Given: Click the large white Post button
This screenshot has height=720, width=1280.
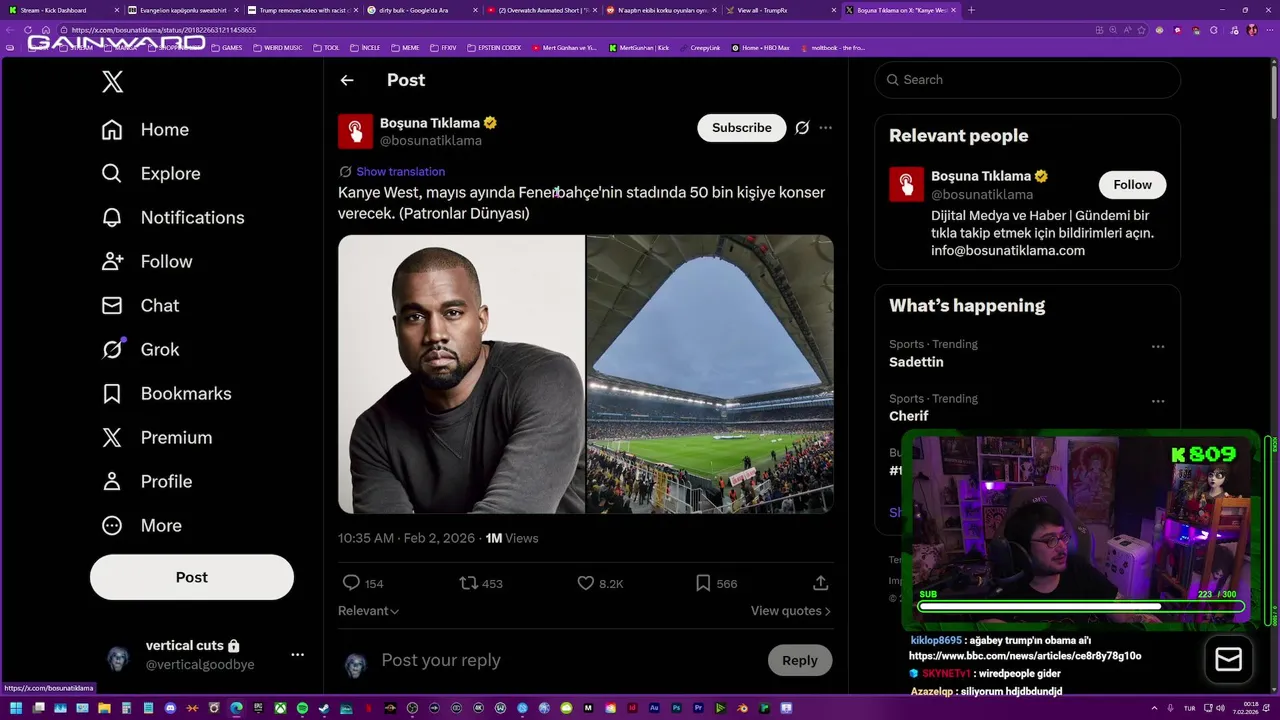Looking at the screenshot, I should (192, 577).
